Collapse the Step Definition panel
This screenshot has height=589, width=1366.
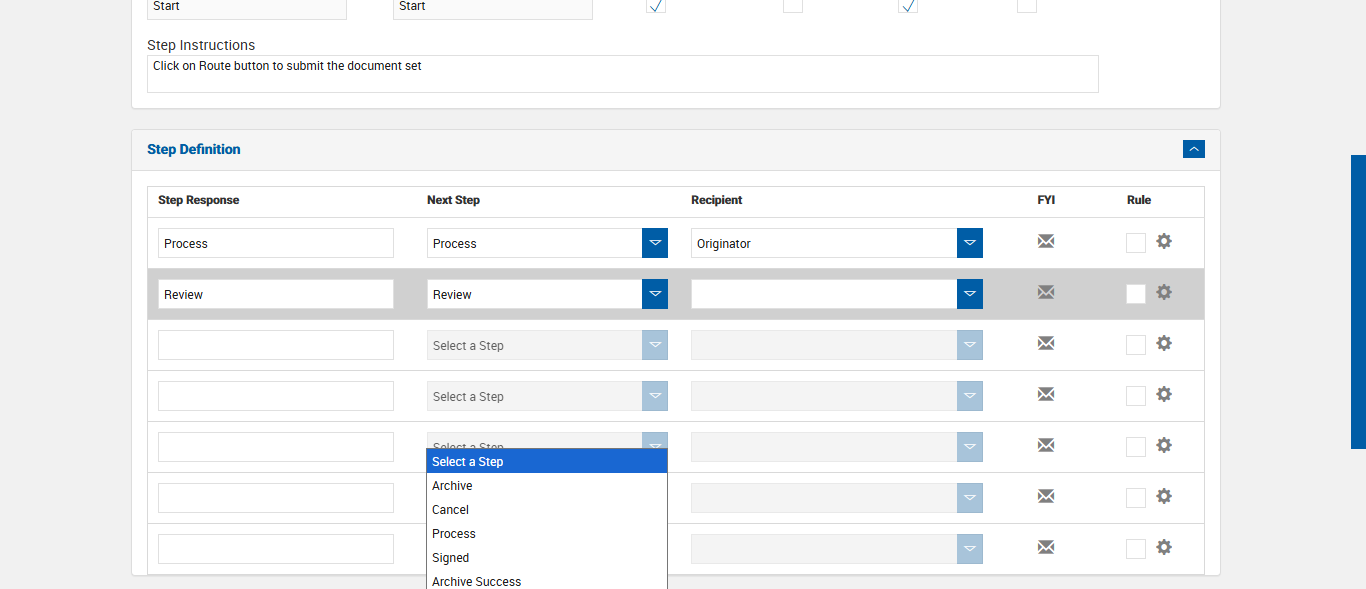[1194, 149]
